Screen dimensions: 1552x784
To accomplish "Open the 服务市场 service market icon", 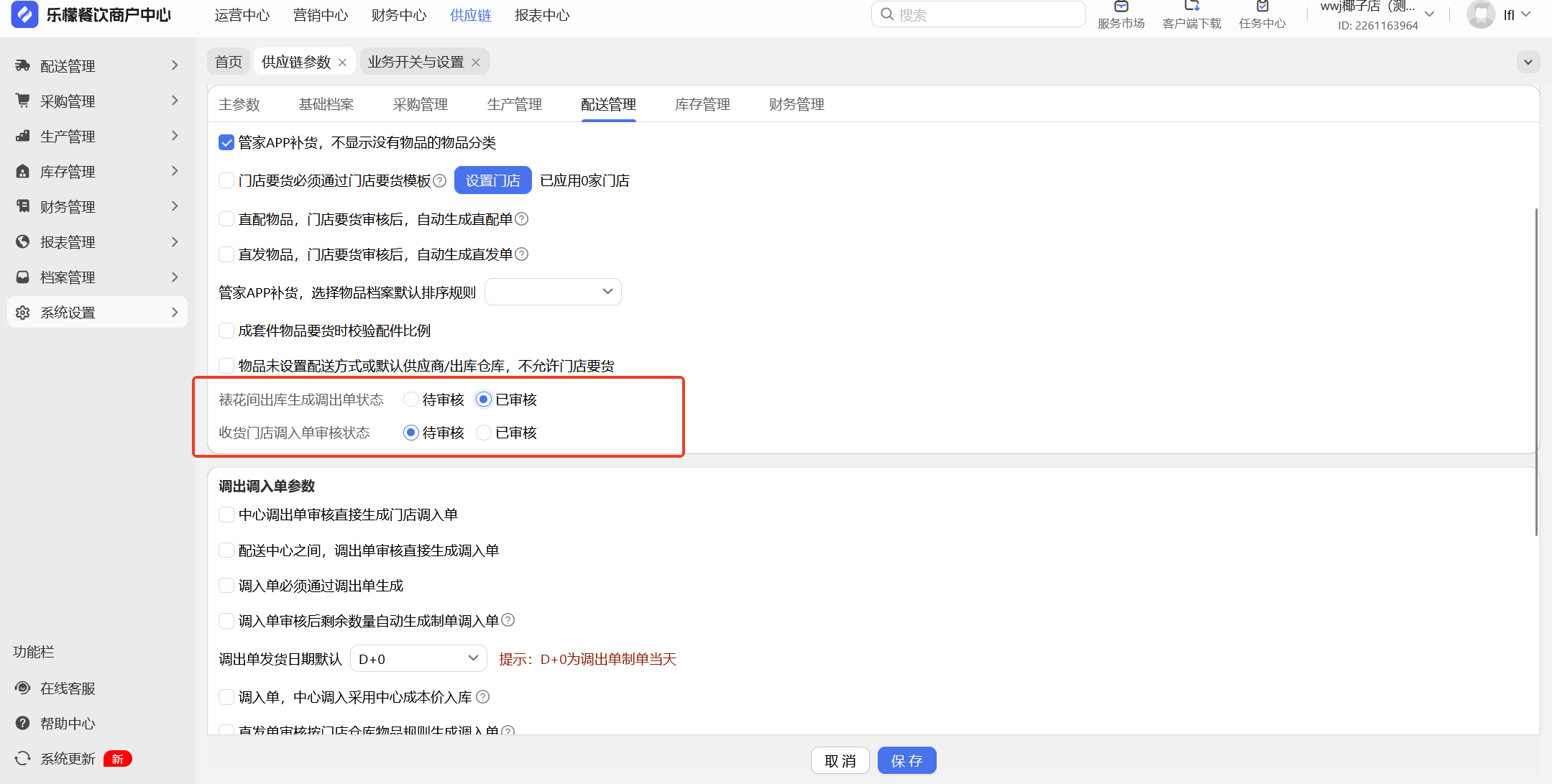I will click(x=1121, y=7).
